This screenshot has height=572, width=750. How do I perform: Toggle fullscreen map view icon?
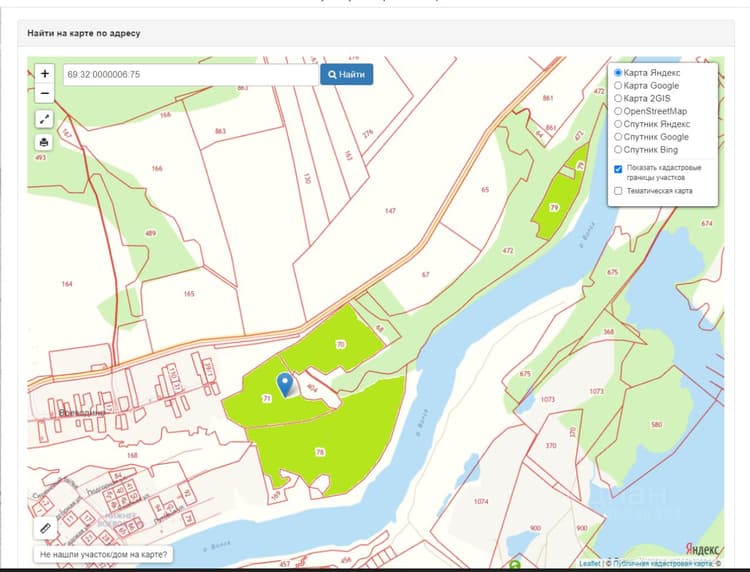point(44,119)
